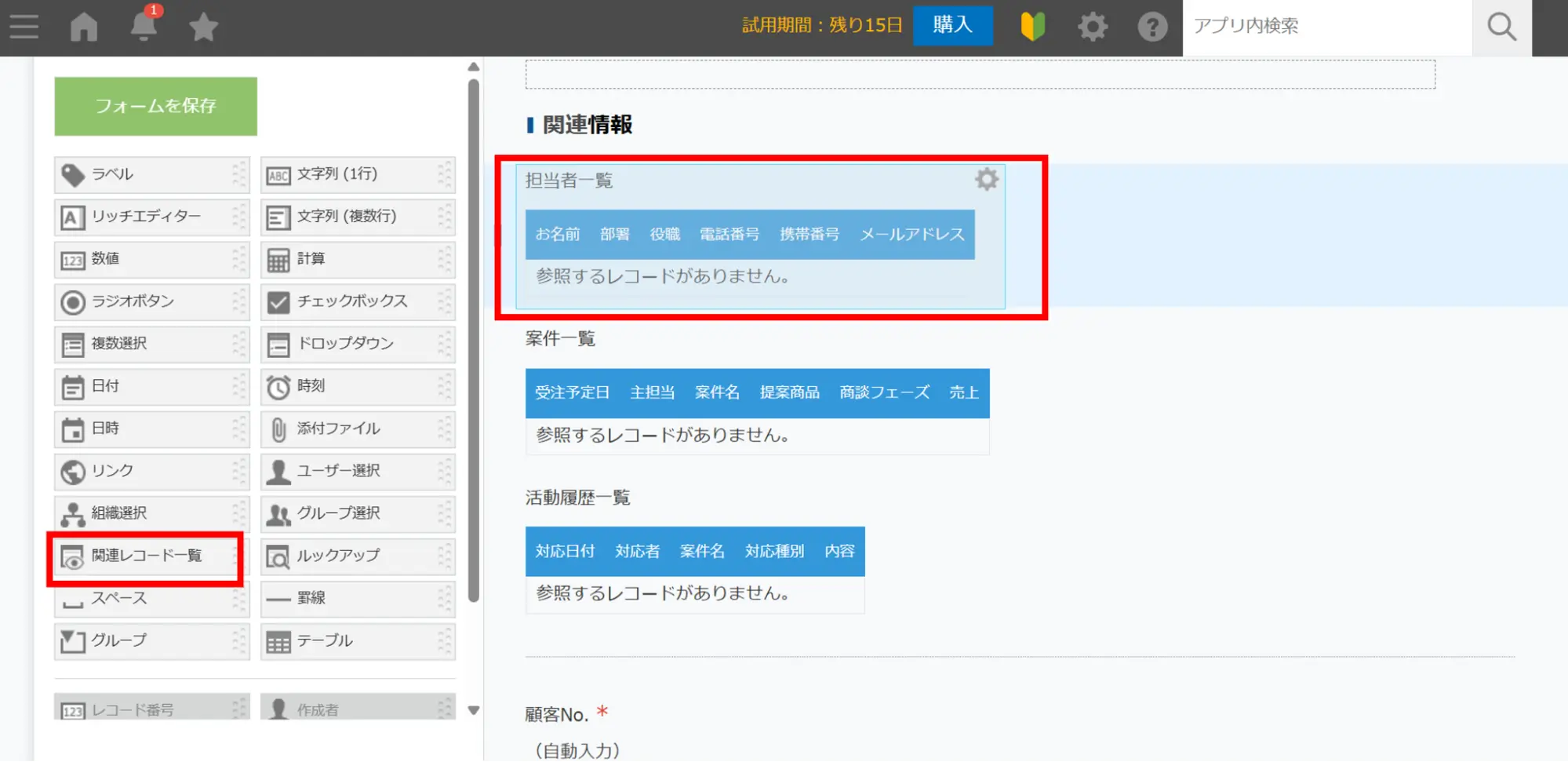This screenshot has width=1568, height=762.
Task: Click the アプリ内検索 search field
Action: click(1326, 27)
